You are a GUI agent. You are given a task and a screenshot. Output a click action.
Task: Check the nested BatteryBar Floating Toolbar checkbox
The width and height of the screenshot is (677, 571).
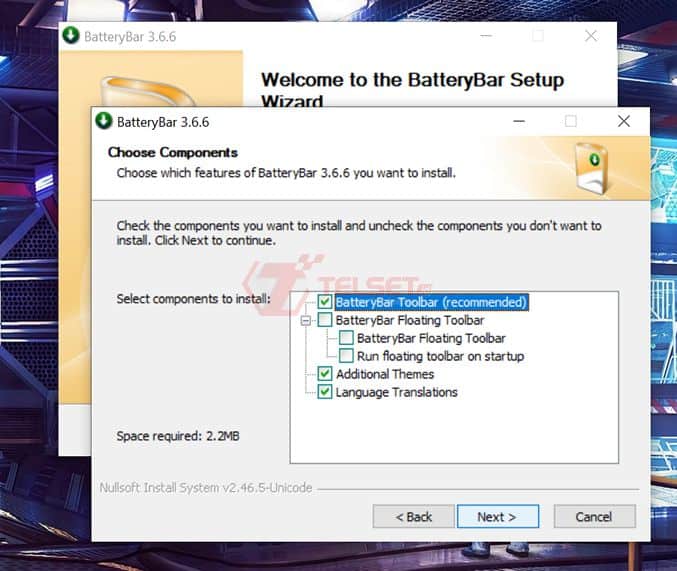(346, 338)
